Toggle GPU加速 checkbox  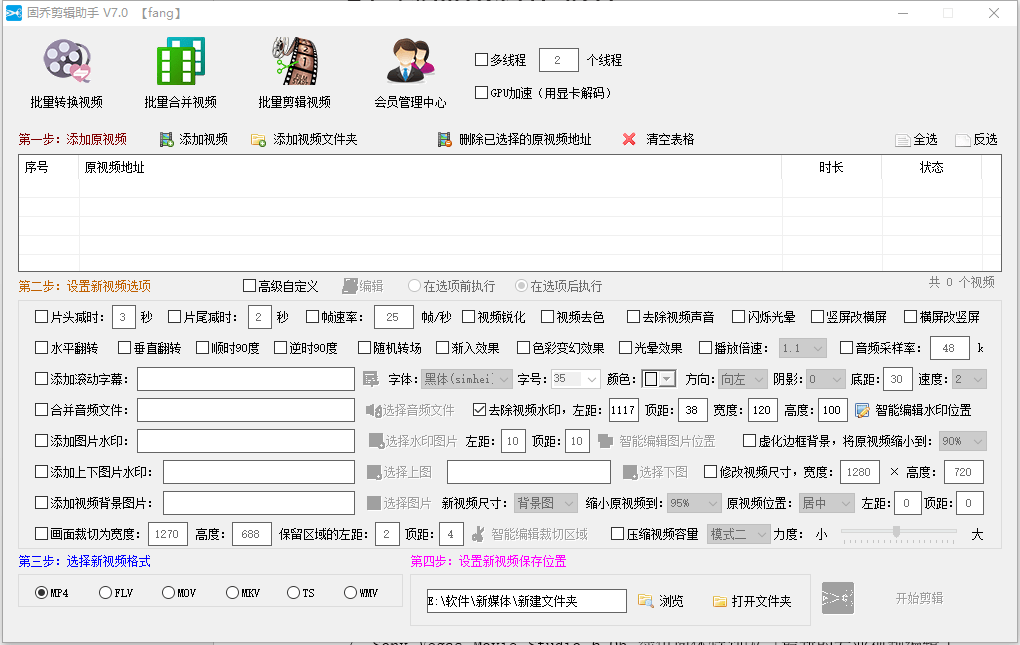(481, 93)
